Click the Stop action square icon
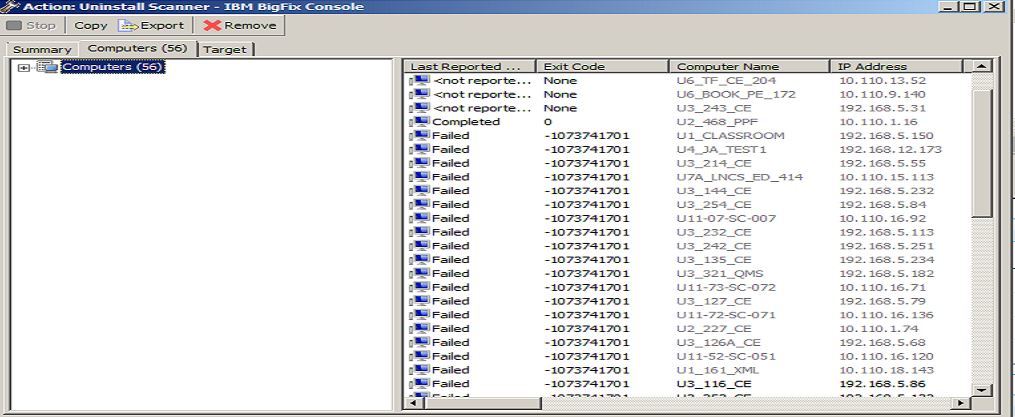The image size is (1015, 417). pos(14,26)
